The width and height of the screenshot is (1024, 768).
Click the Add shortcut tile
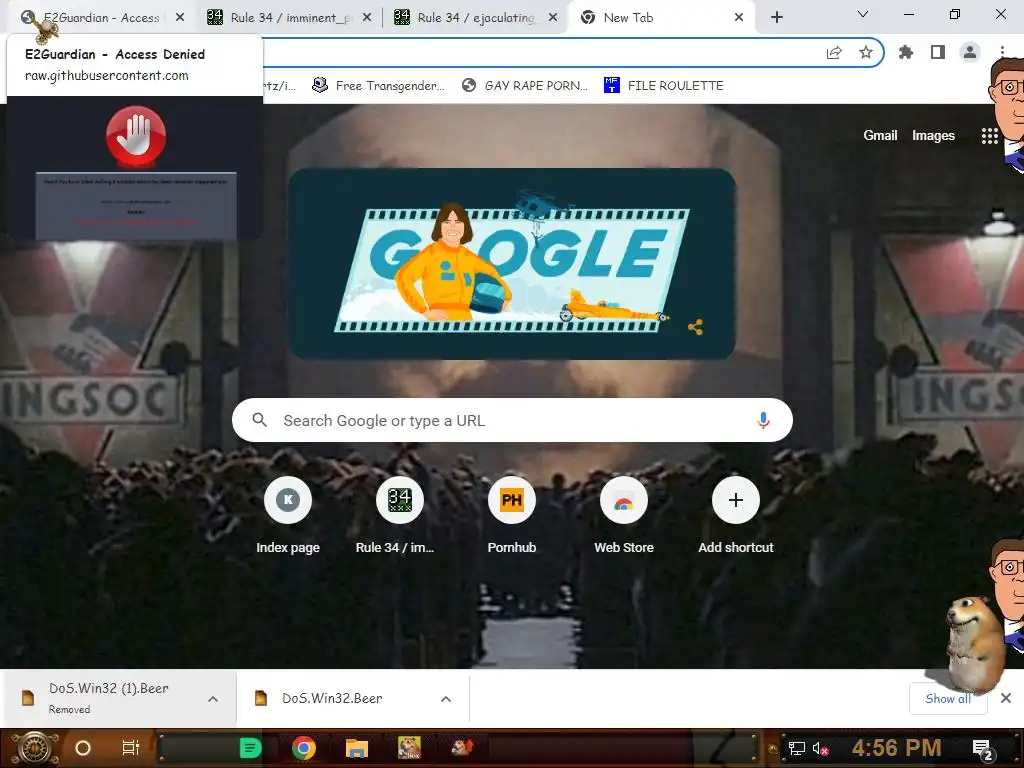[x=735, y=516]
